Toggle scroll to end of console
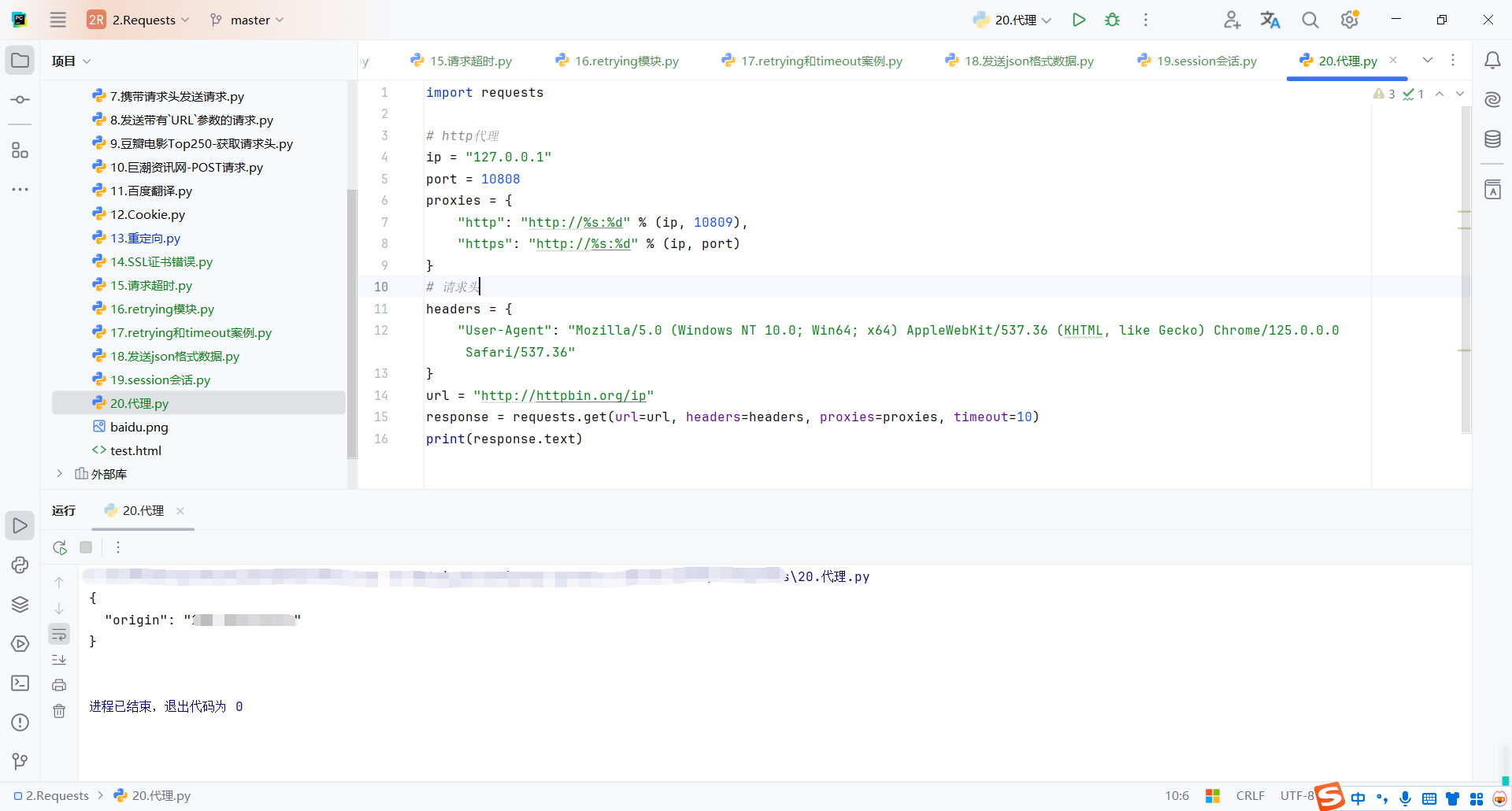Screen dimensions: 1512x811 point(59,660)
